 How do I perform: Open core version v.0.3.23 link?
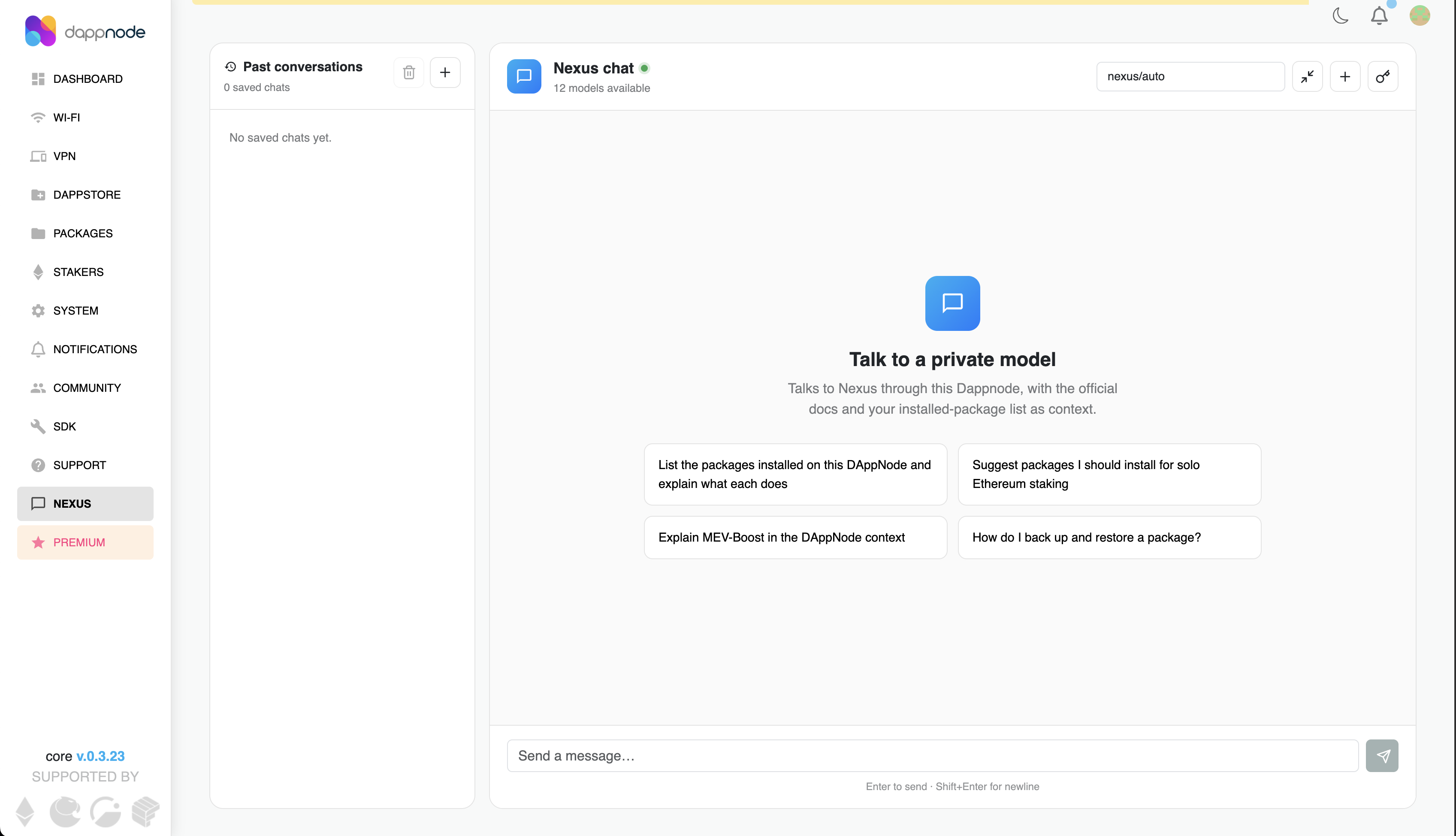[100, 756]
